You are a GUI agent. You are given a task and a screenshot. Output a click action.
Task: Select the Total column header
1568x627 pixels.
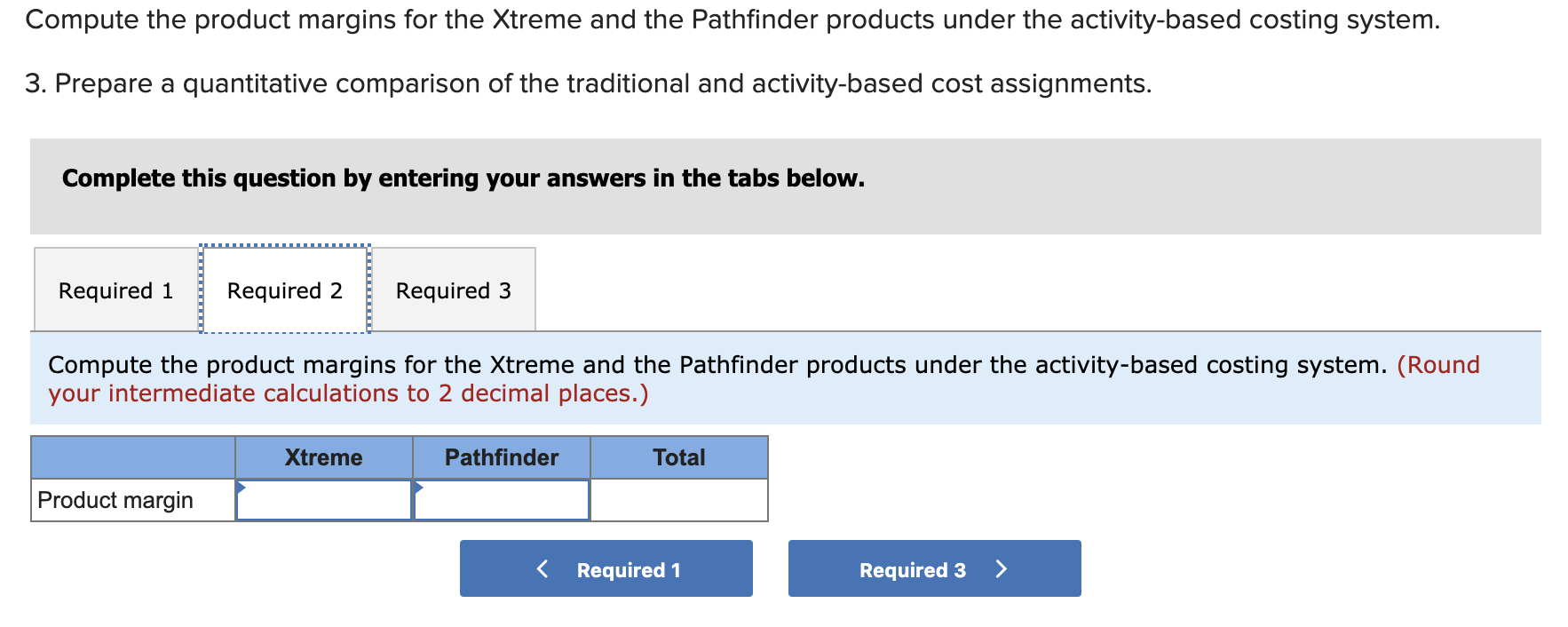click(678, 456)
